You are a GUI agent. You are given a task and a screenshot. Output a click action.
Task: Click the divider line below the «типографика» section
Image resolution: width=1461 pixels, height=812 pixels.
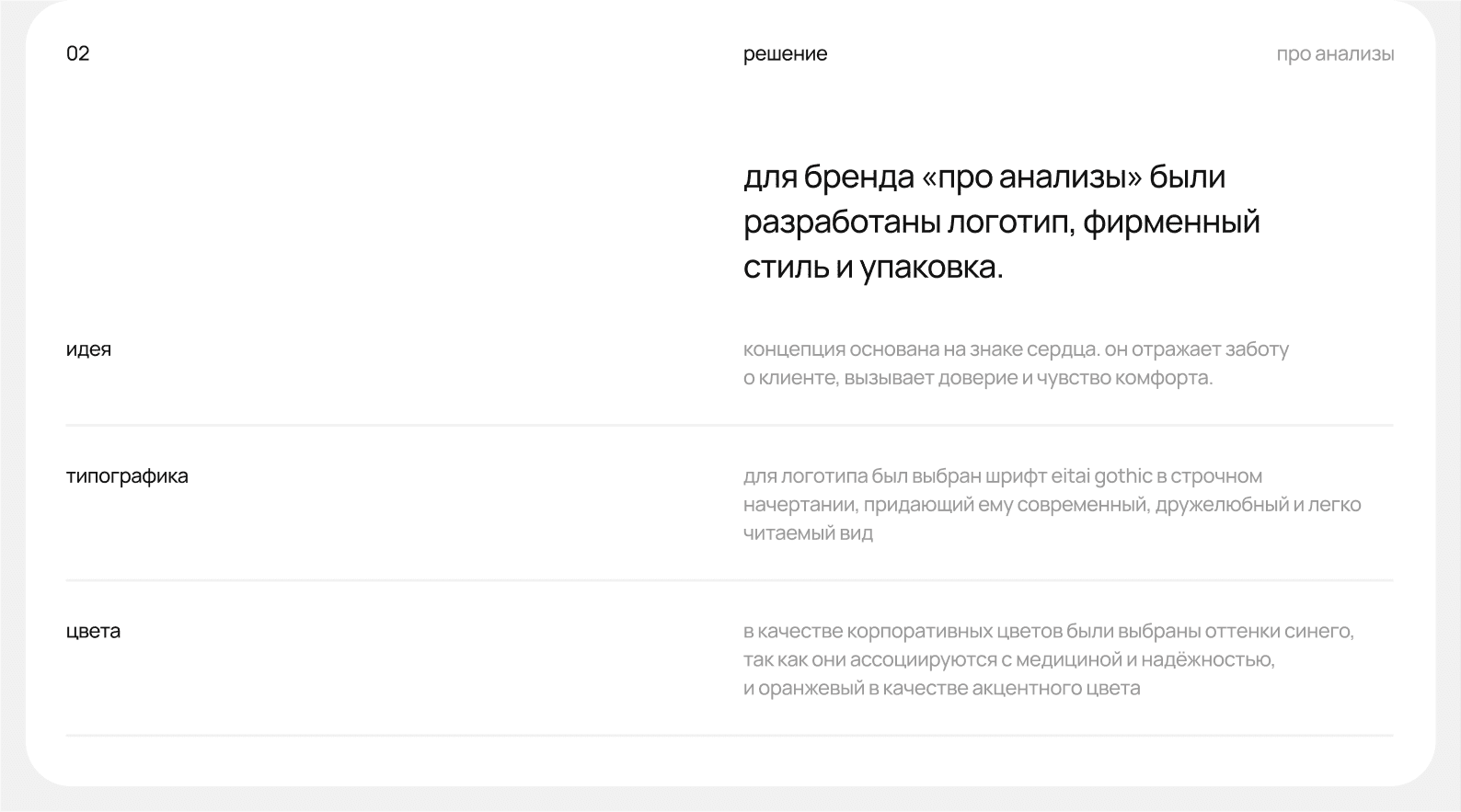coord(730,580)
